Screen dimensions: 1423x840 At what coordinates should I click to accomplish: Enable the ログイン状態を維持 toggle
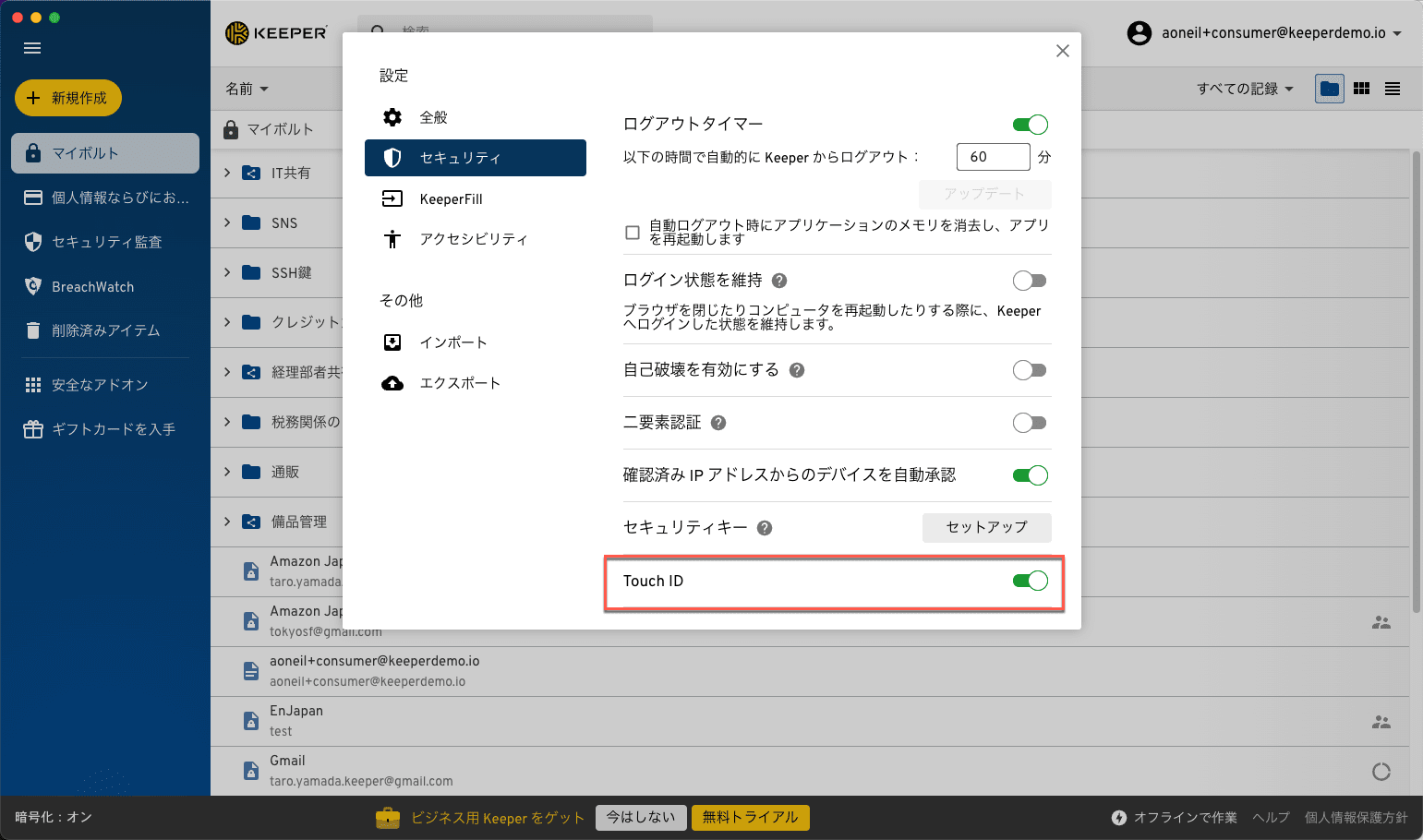1030,281
